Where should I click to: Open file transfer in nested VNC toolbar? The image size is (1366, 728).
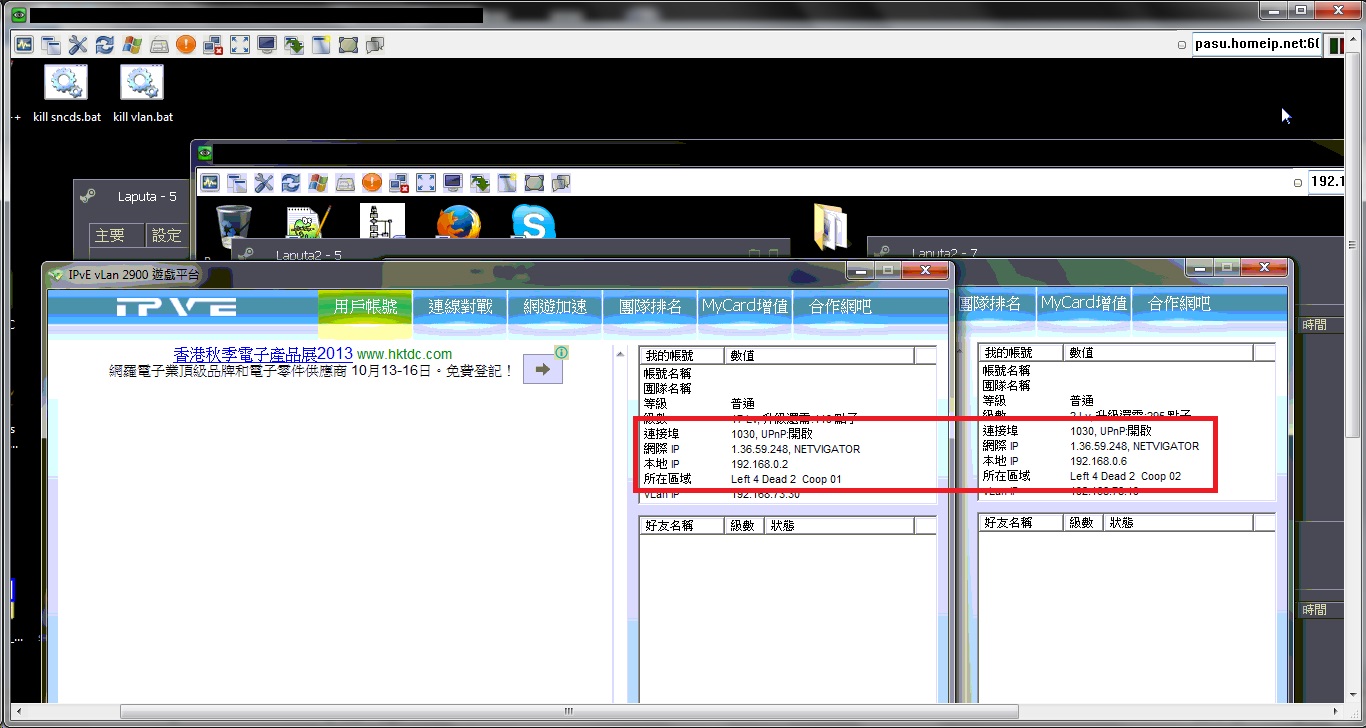pos(480,182)
